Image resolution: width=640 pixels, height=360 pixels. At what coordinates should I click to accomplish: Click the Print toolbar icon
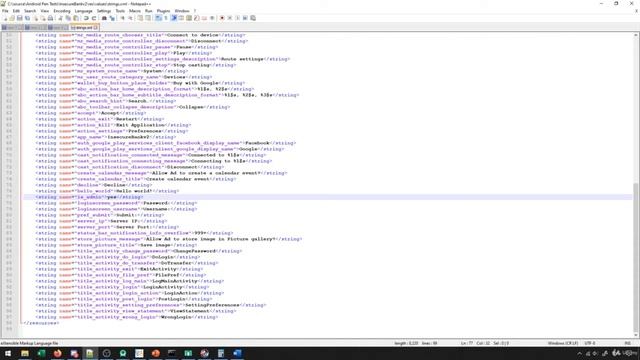coord(50,18)
